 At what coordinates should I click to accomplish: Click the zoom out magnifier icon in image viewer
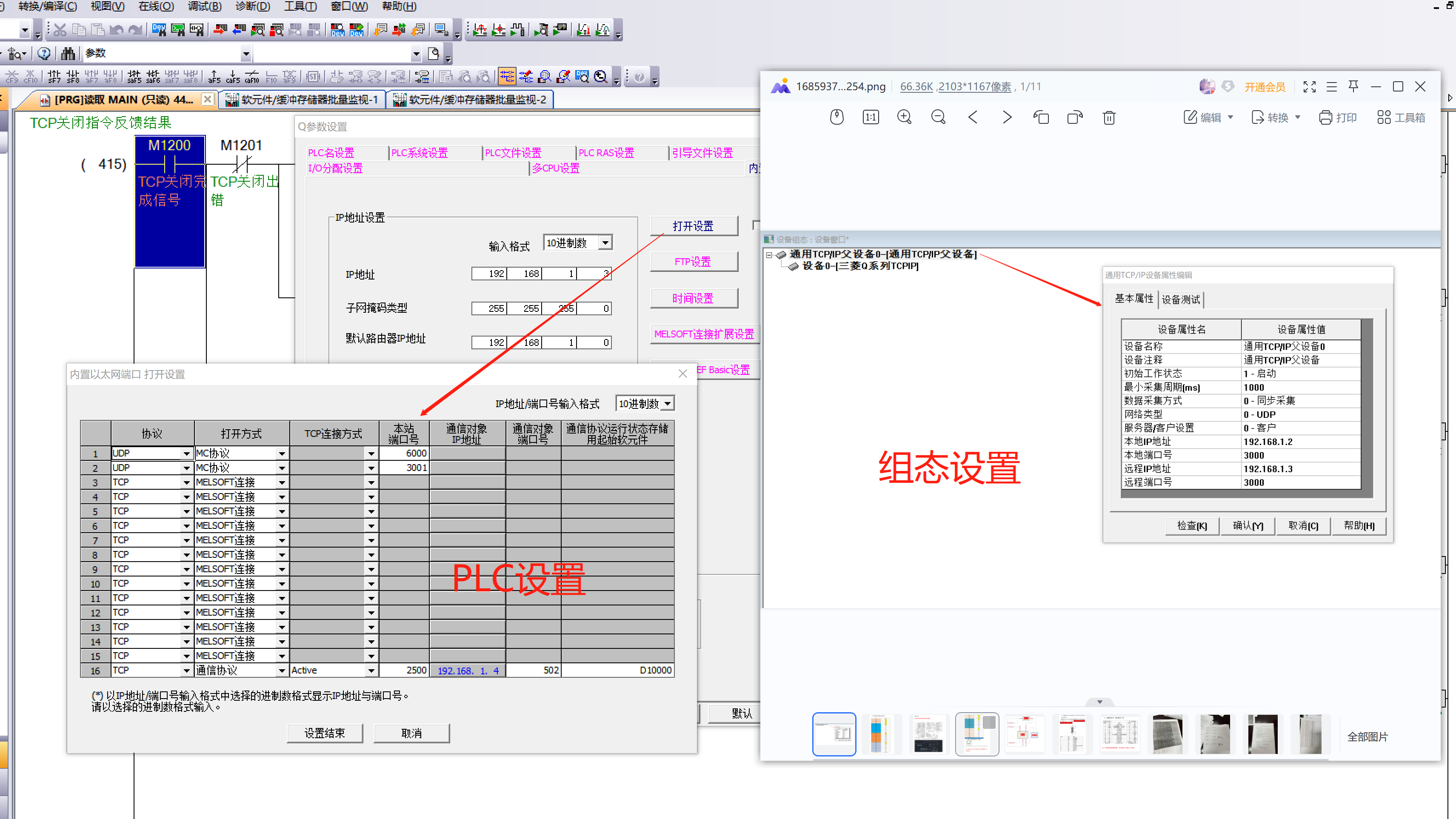tap(938, 117)
